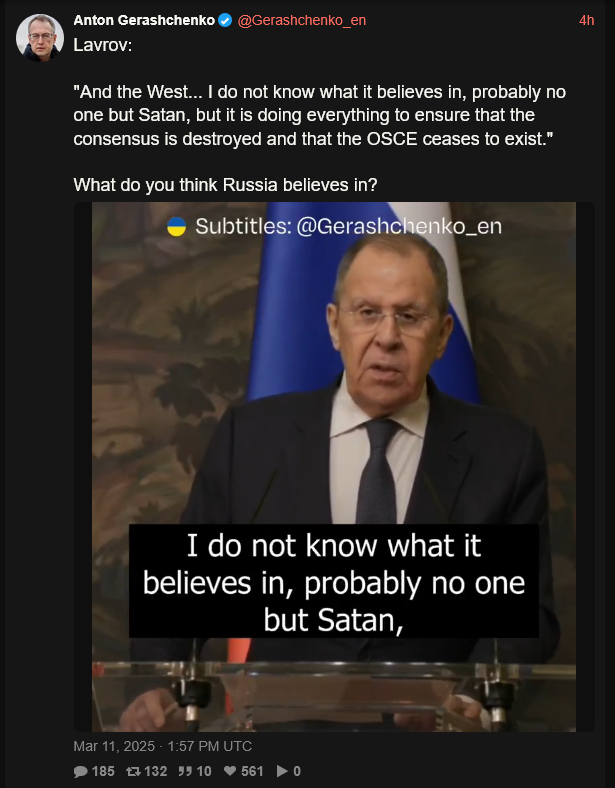Click the Anton Gerashchenko display name
Viewport: 615px width, 788px height.
click(144, 20)
